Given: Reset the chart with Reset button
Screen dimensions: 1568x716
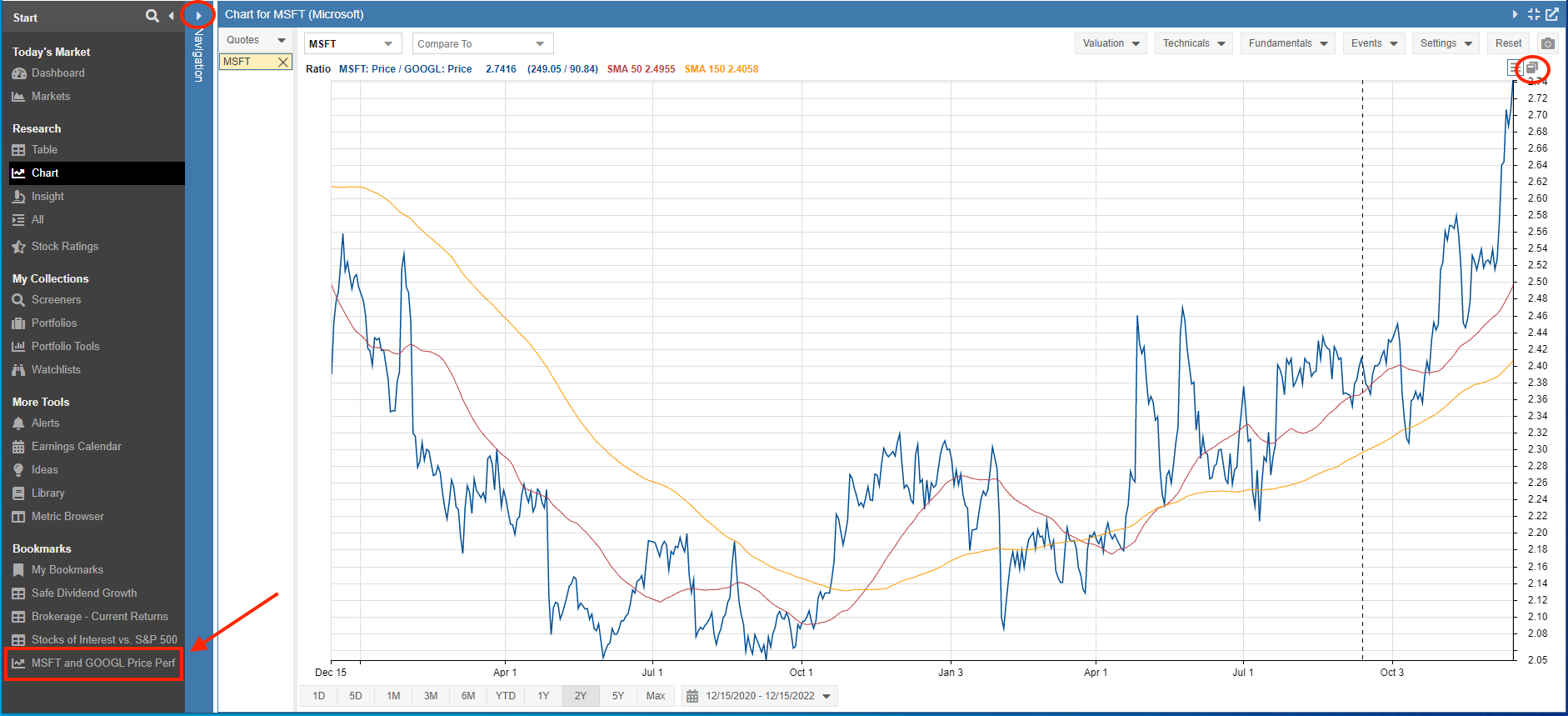Looking at the screenshot, I should 1508,43.
